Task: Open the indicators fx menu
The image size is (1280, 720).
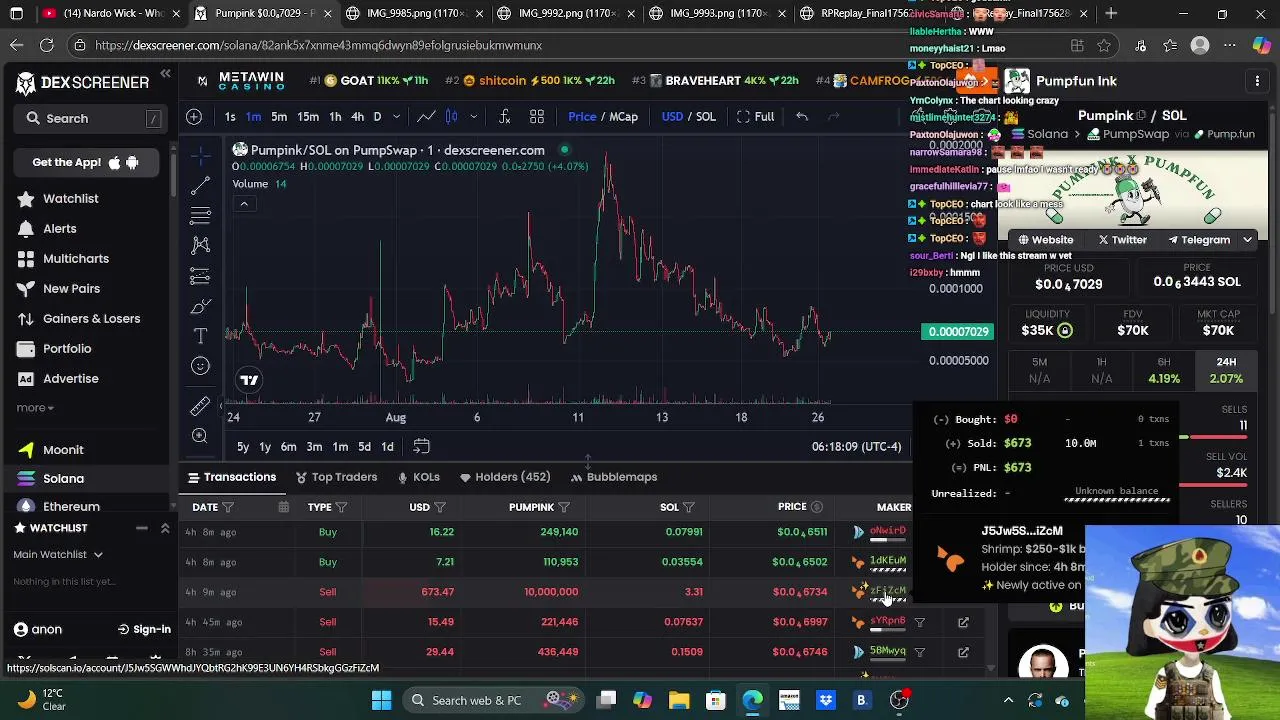Action: [505, 117]
